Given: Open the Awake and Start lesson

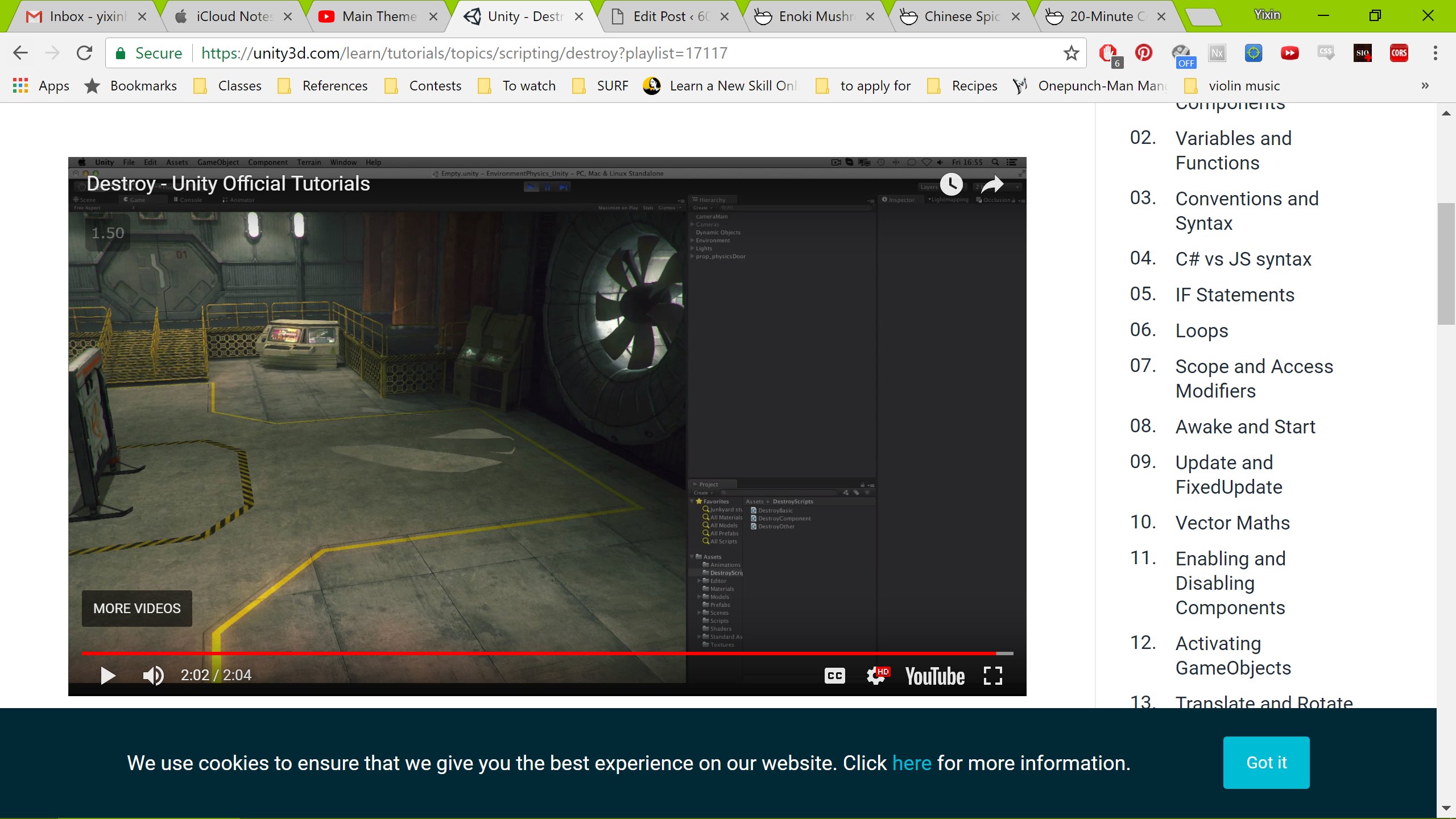Looking at the screenshot, I should coord(1245,427).
